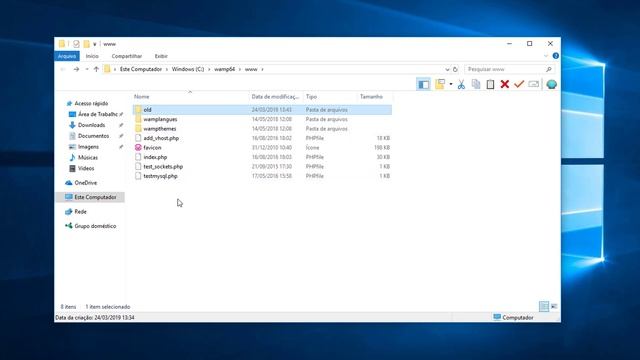
Task: Sort by the Tamanho column header
Action: [374, 97]
